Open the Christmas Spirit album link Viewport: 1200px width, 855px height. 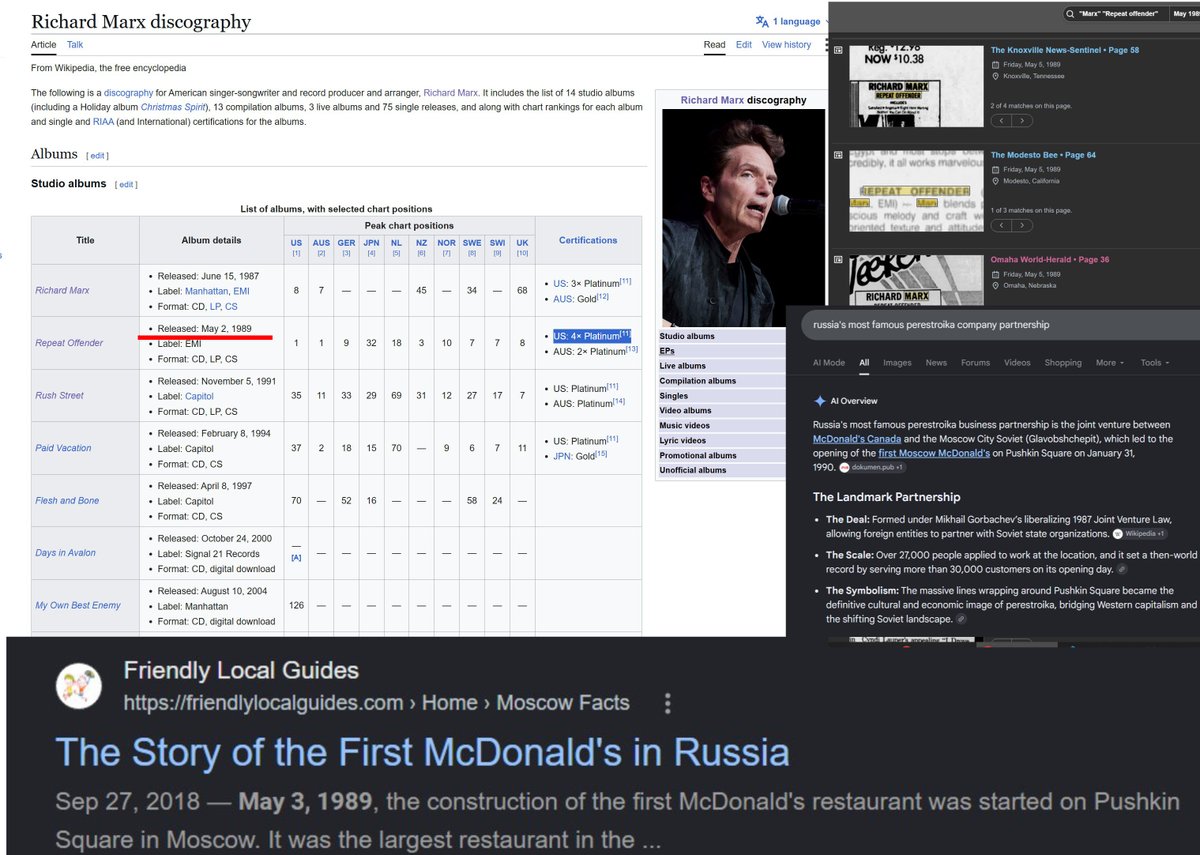(173, 107)
